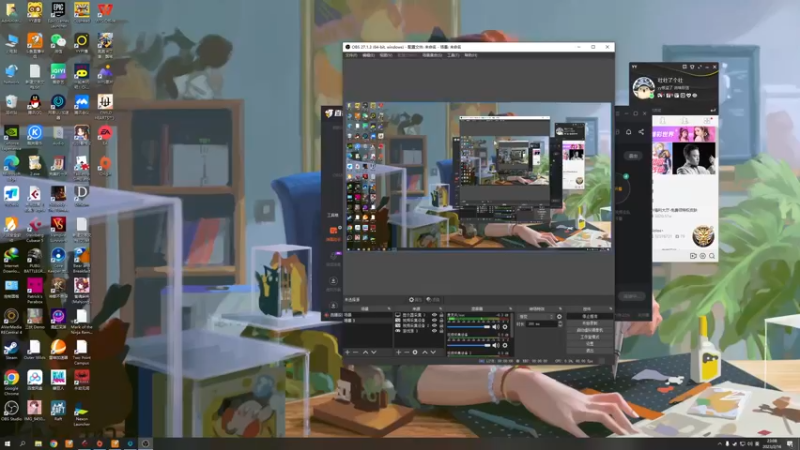Pop out the Scenes dock via header icon

click(x=389, y=309)
